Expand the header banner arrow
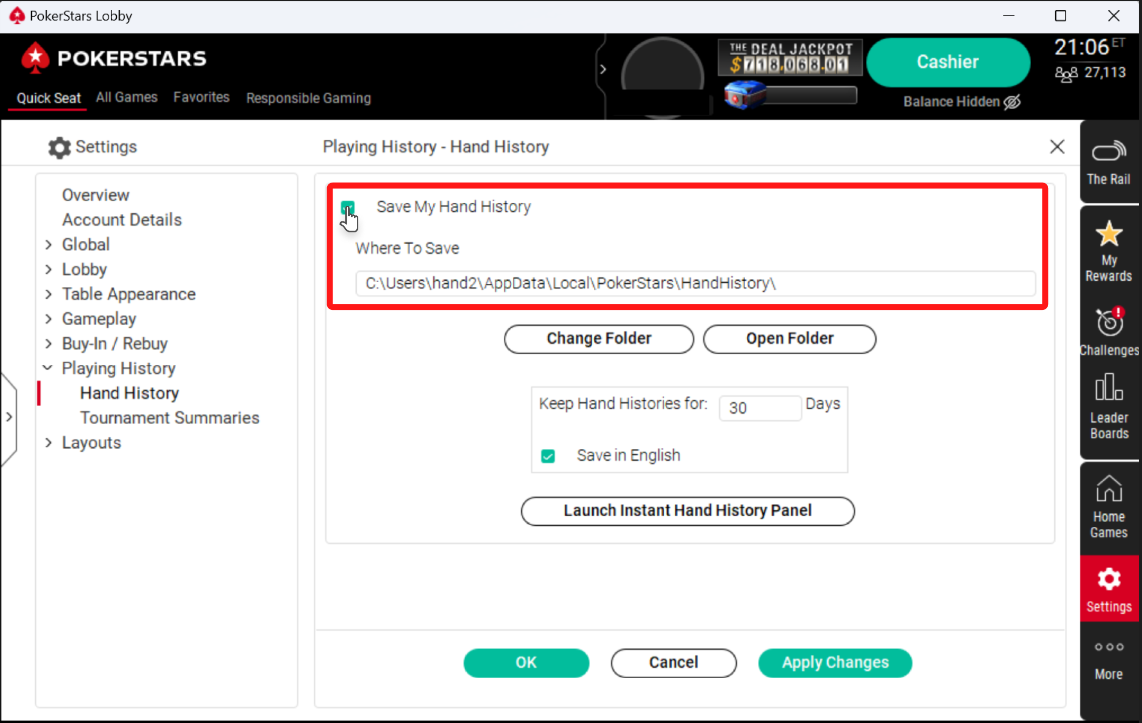 tap(603, 69)
